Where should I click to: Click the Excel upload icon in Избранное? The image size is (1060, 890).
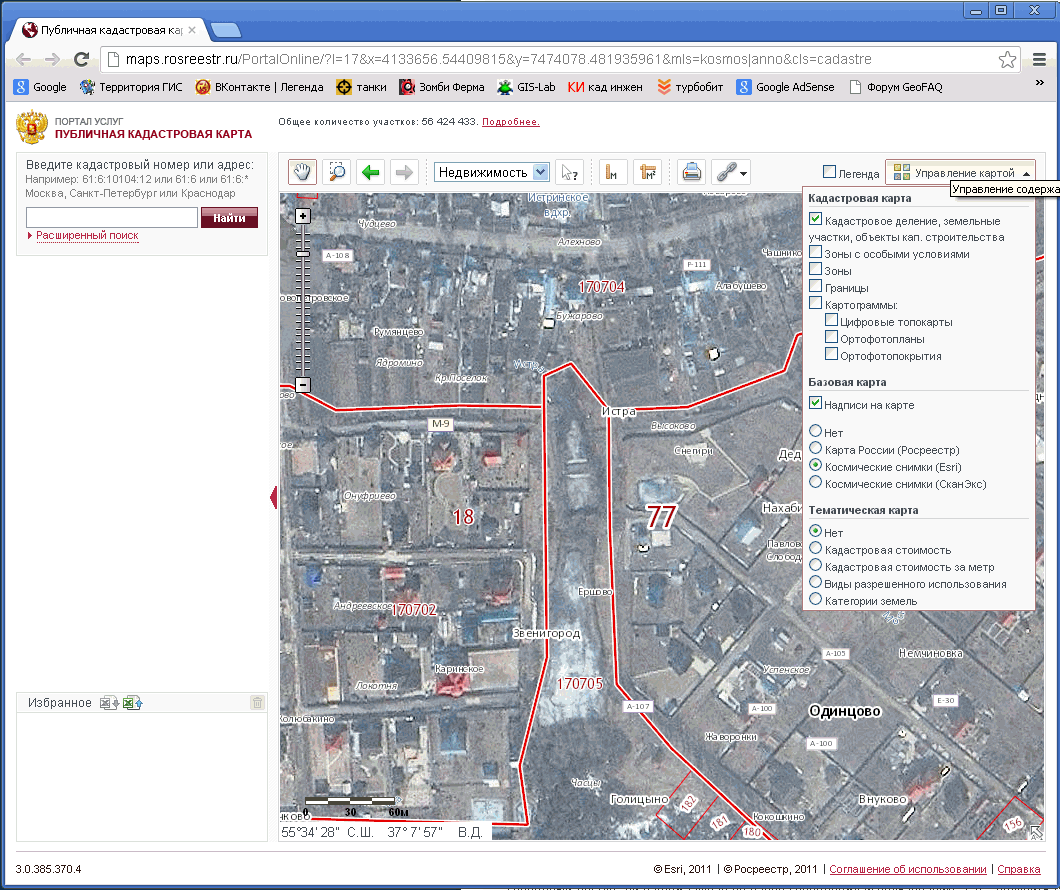click(x=133, y=703)
